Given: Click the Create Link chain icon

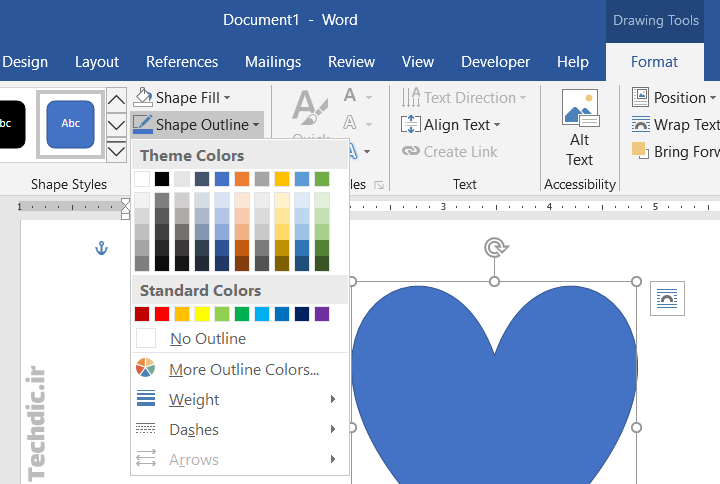Looking at the screenshot, I should tap(411, 151).
